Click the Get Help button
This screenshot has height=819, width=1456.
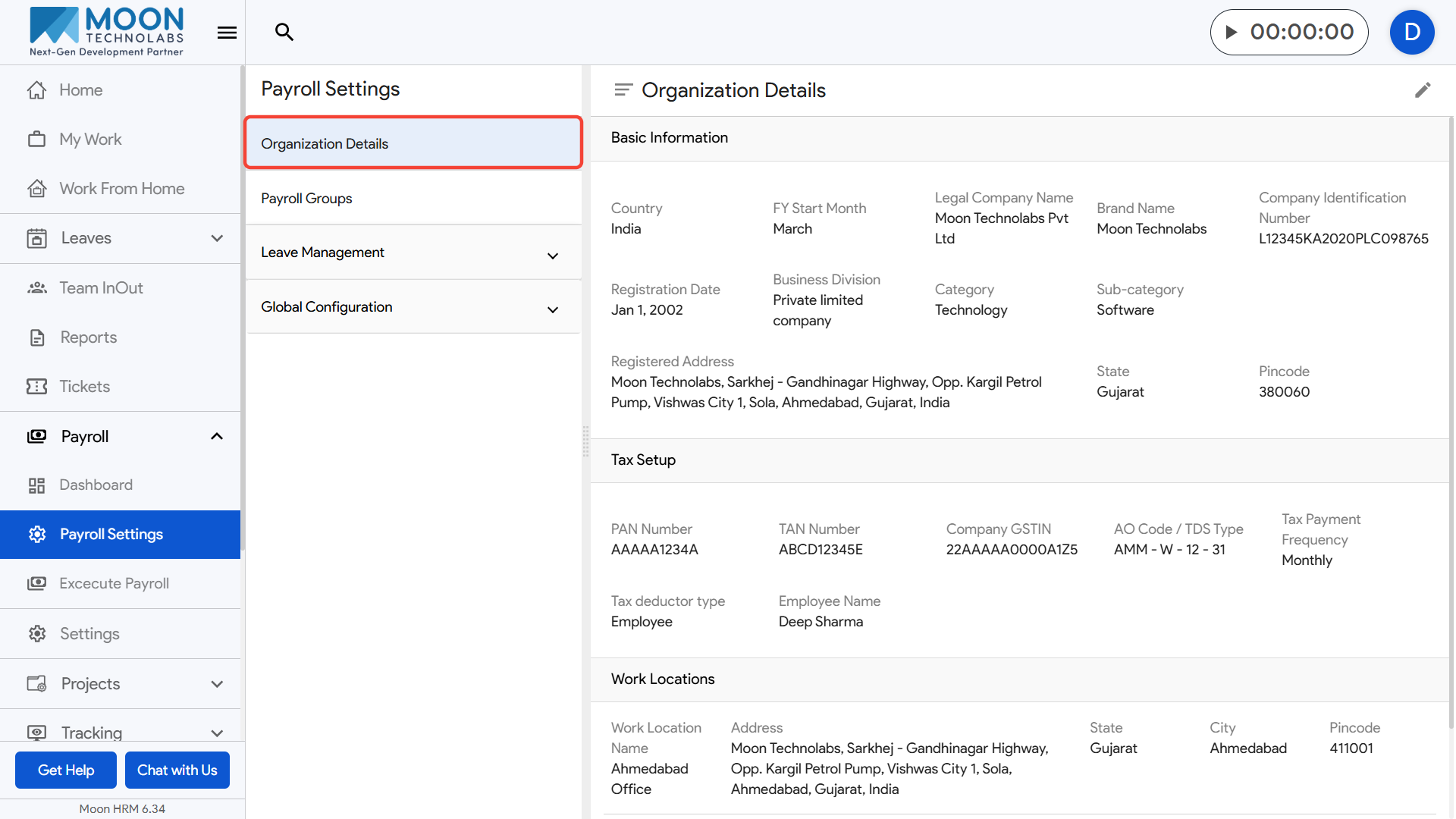coord(66,770)
